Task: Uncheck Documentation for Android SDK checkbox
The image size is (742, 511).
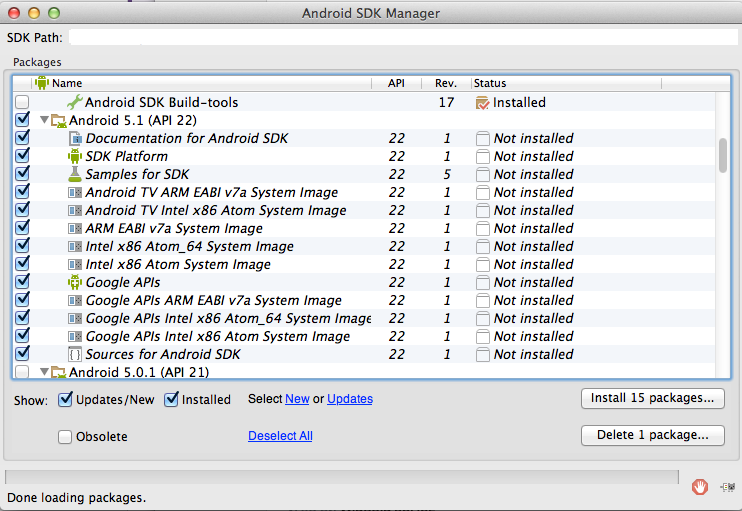Action: (22, 137)
